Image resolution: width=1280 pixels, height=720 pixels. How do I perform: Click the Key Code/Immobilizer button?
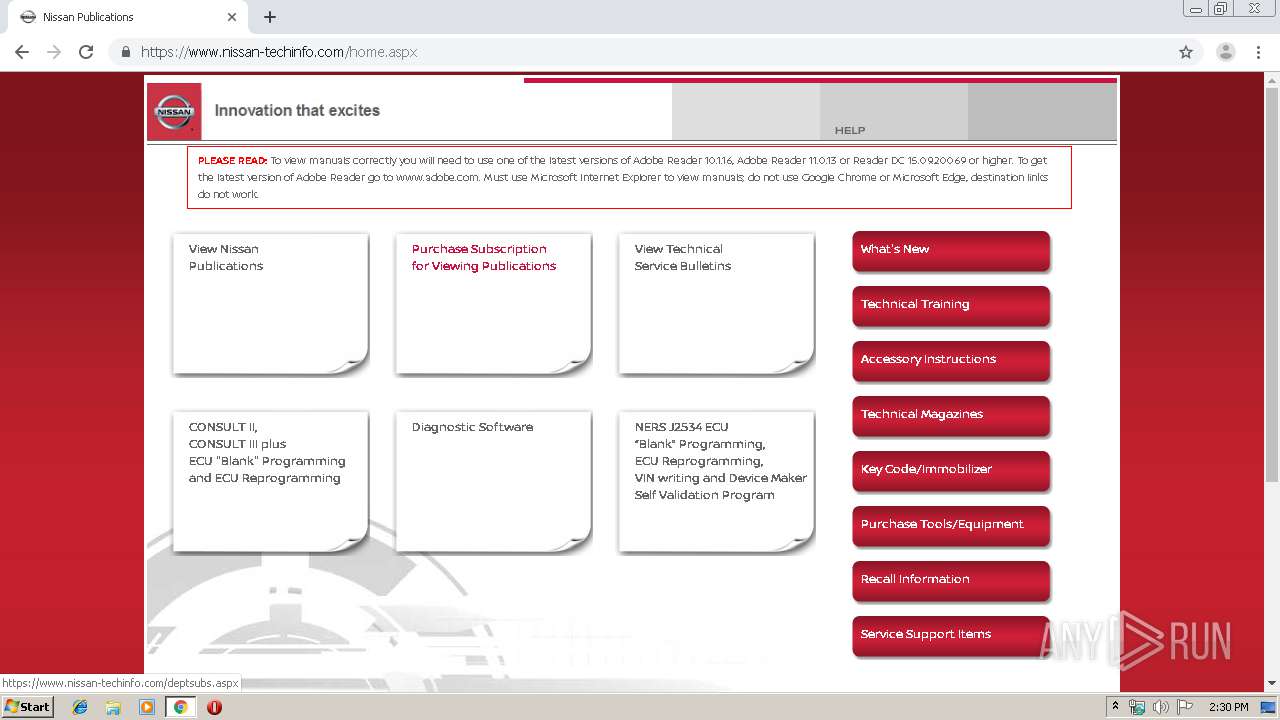[951, 470]
